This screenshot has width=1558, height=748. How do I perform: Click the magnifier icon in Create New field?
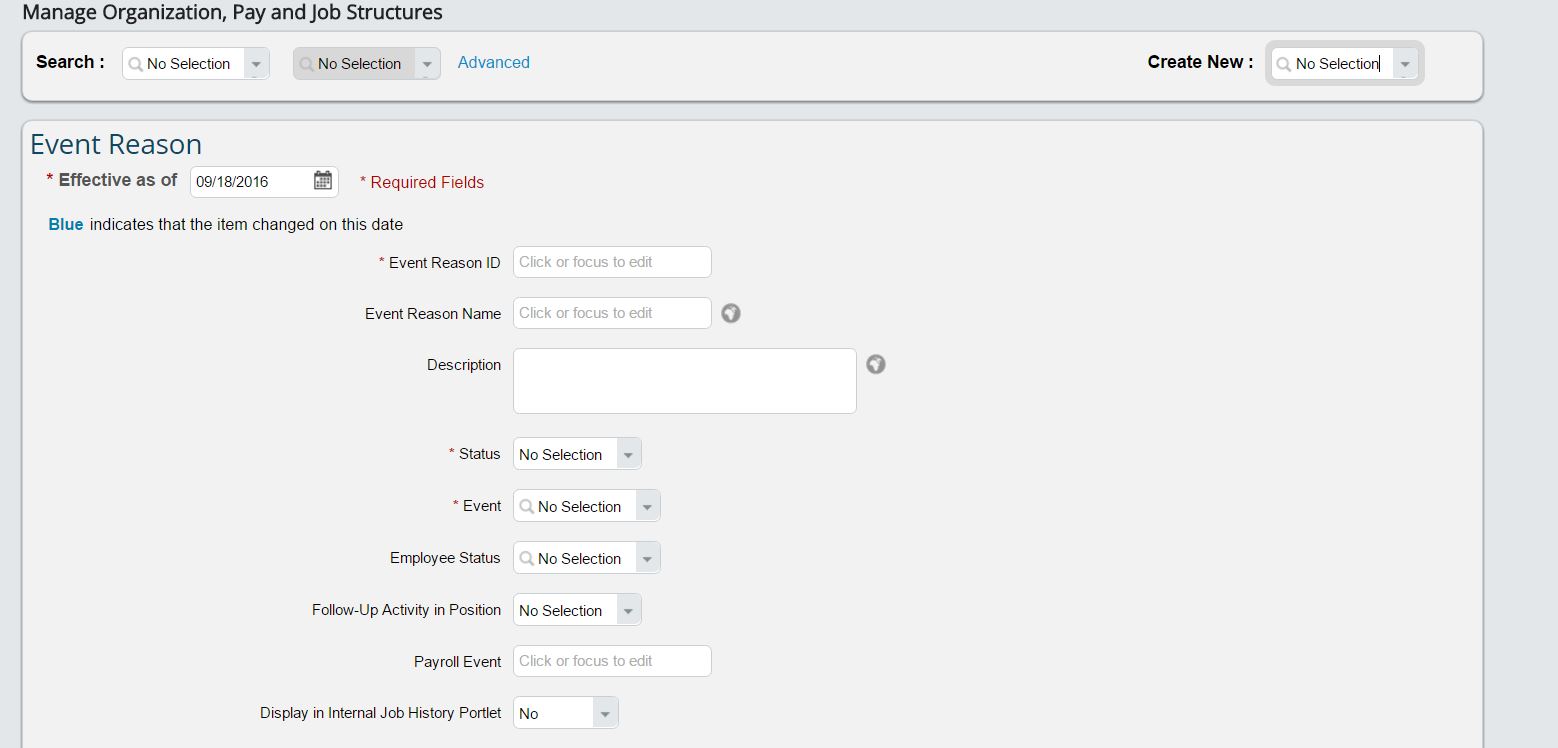click(1284, 63)
